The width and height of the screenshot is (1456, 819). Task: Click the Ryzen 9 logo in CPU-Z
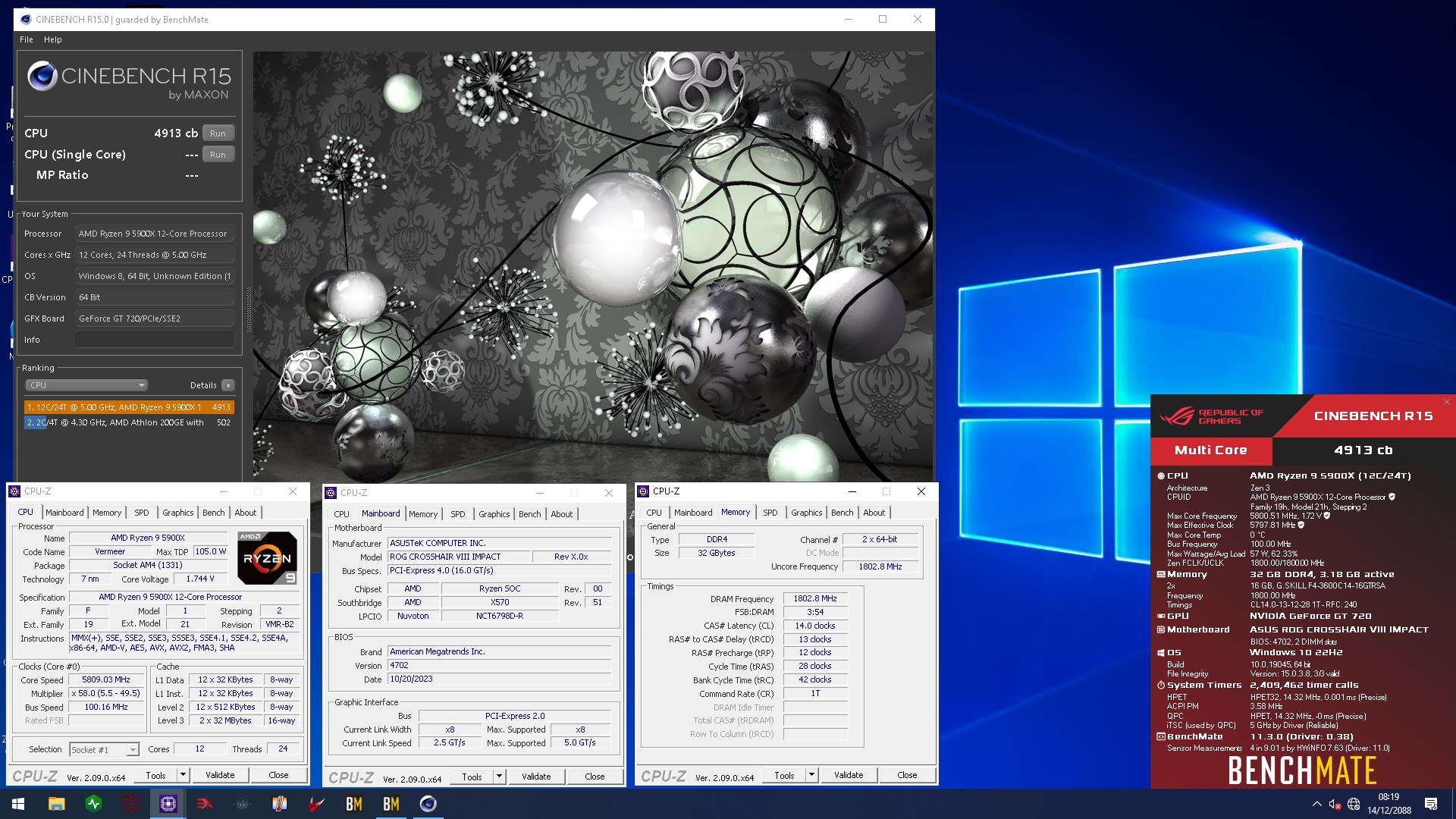267,558
